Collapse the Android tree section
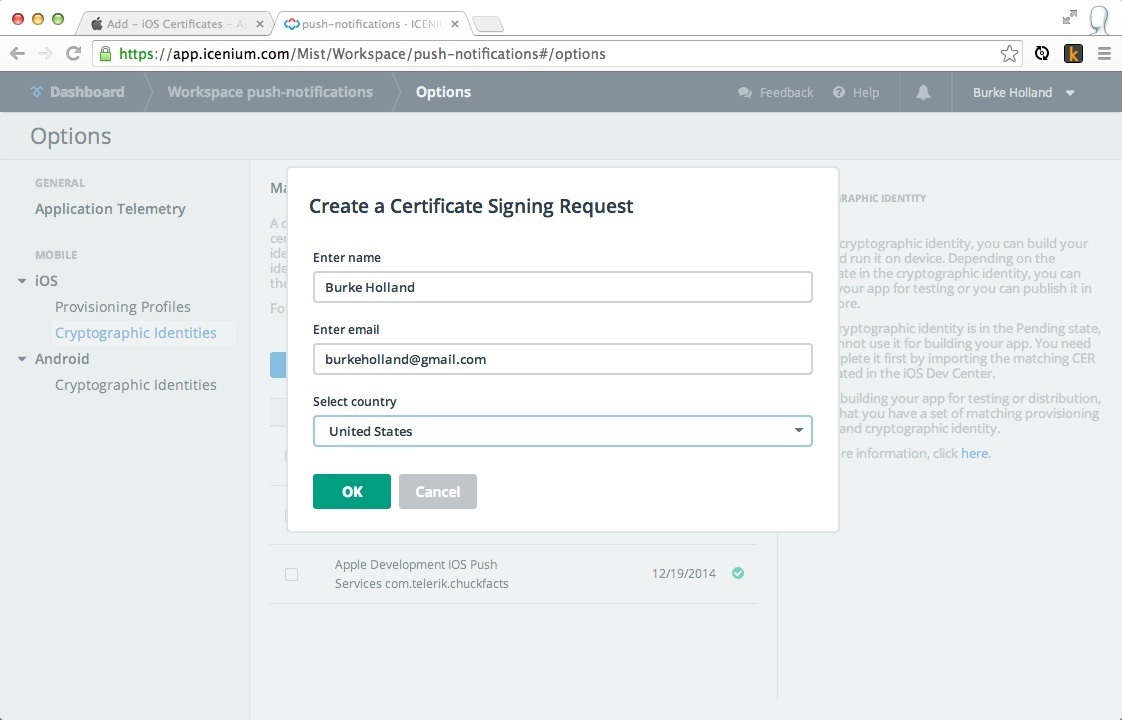This screenshot has height=720, width=1122. [22, 359]
